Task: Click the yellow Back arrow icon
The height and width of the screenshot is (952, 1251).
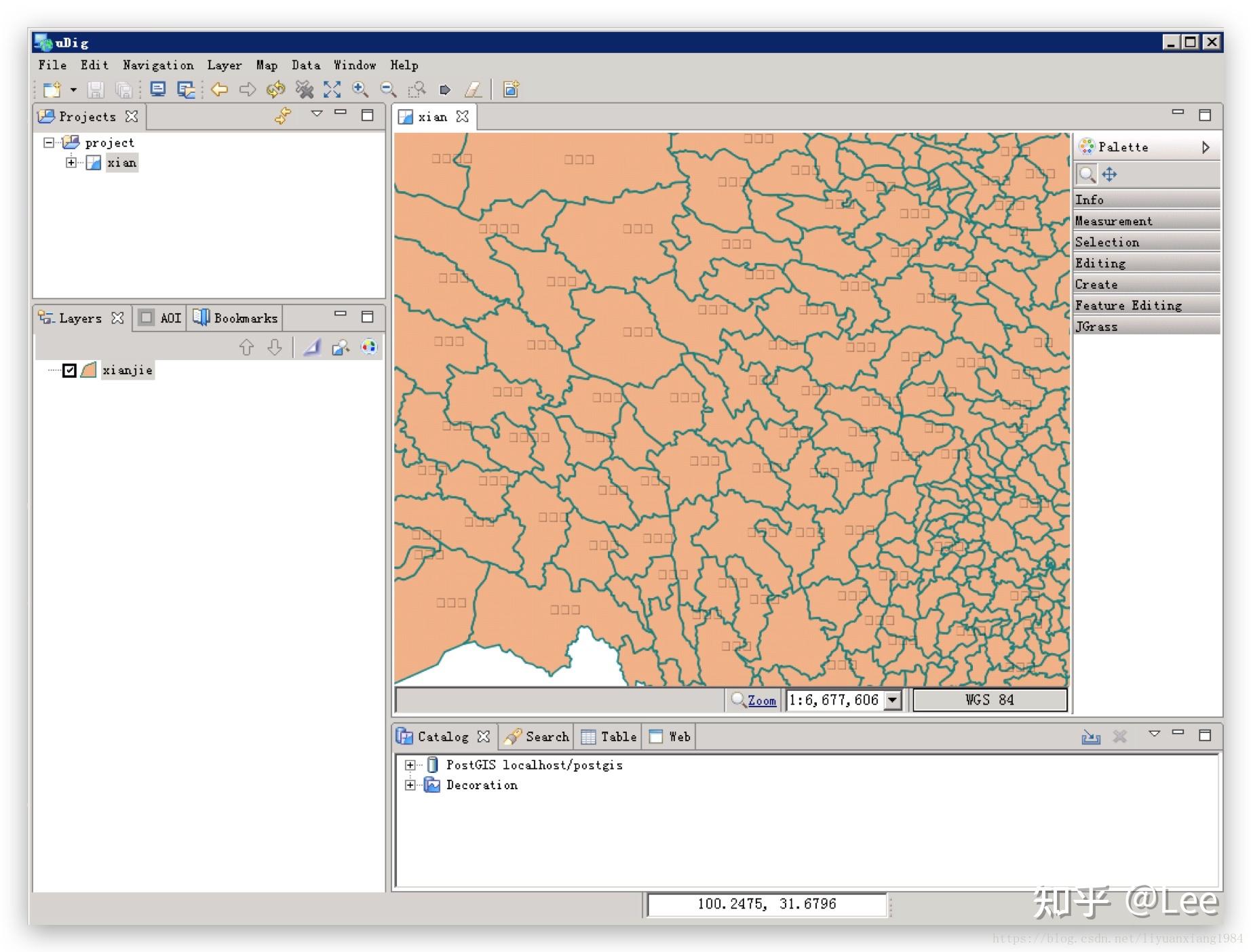Action: pos(219,90)
